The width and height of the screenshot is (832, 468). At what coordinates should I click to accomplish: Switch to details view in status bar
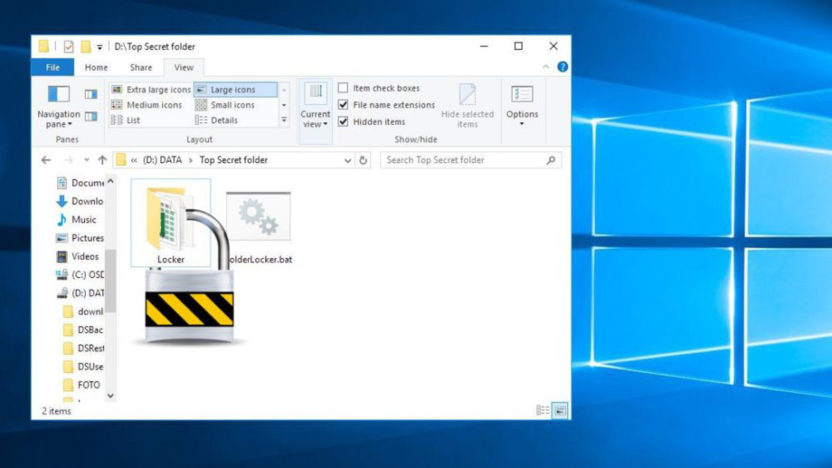(542, 410)
